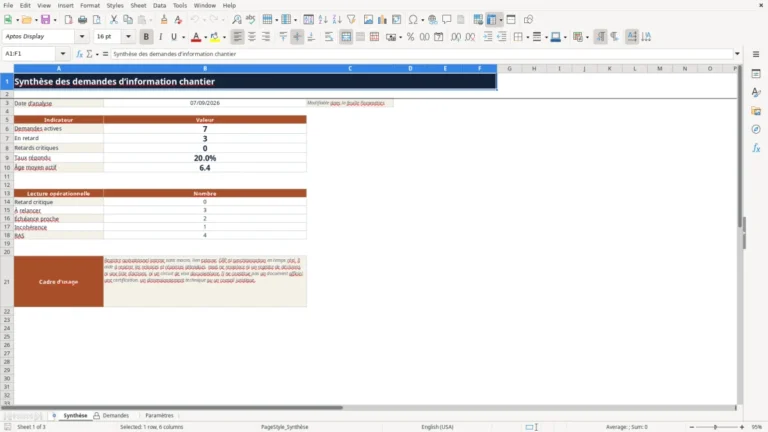Open the Navigator from the sidebar
Image resolution: width=768 pixels, height=432 pixels.
pos(756,129)
